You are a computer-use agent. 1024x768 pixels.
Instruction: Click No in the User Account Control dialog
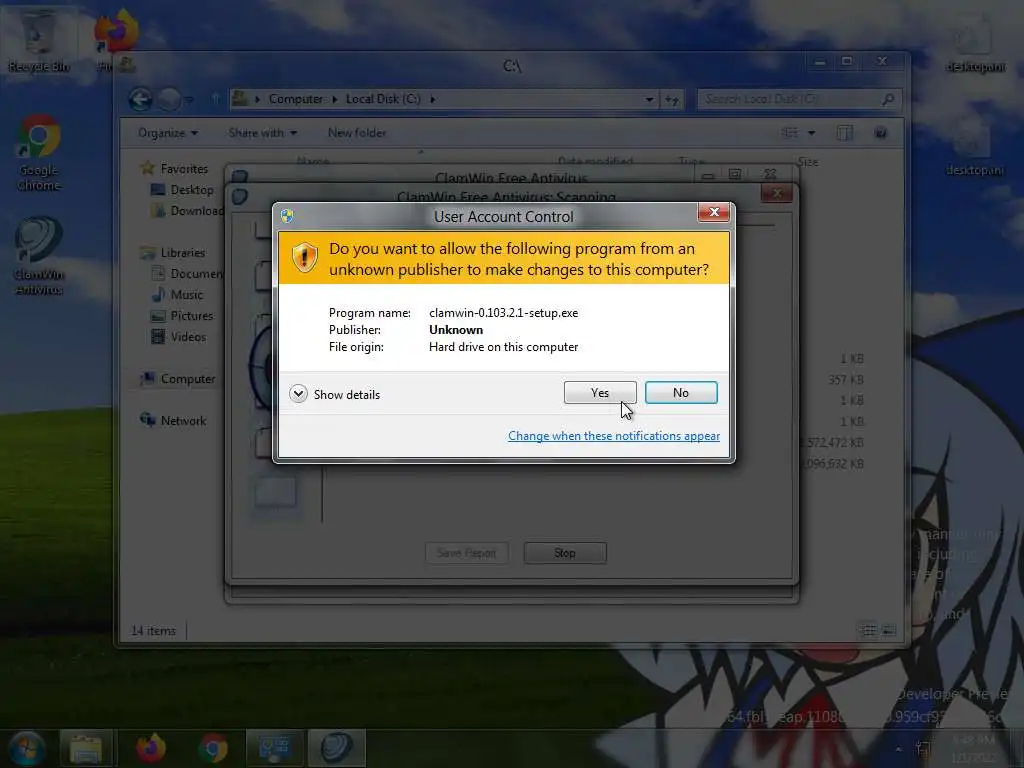tap(680, 392)
